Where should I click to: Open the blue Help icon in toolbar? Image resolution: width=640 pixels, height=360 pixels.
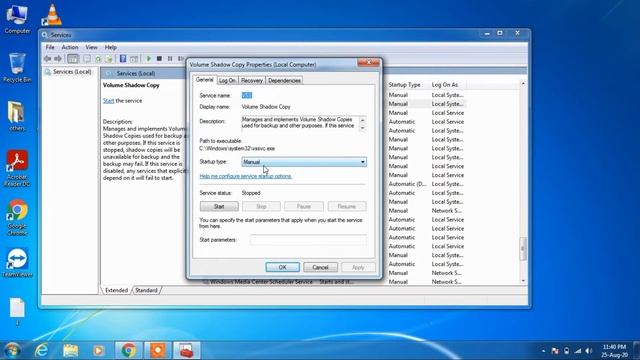[x=123, y=59]
